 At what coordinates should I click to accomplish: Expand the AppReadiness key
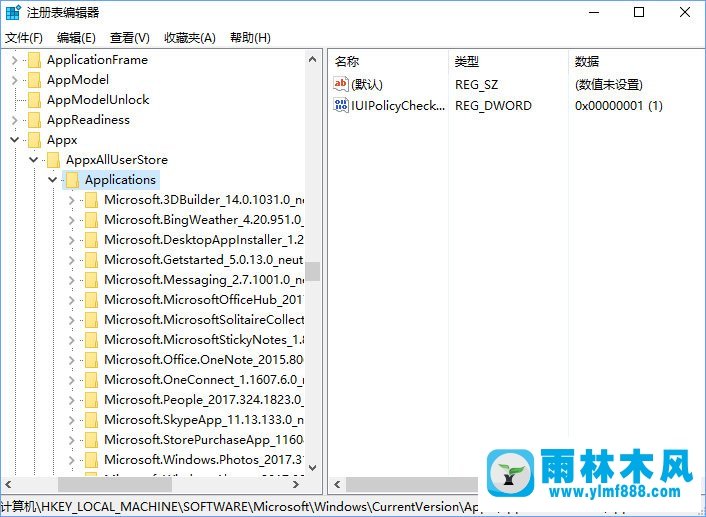point(14,120)
